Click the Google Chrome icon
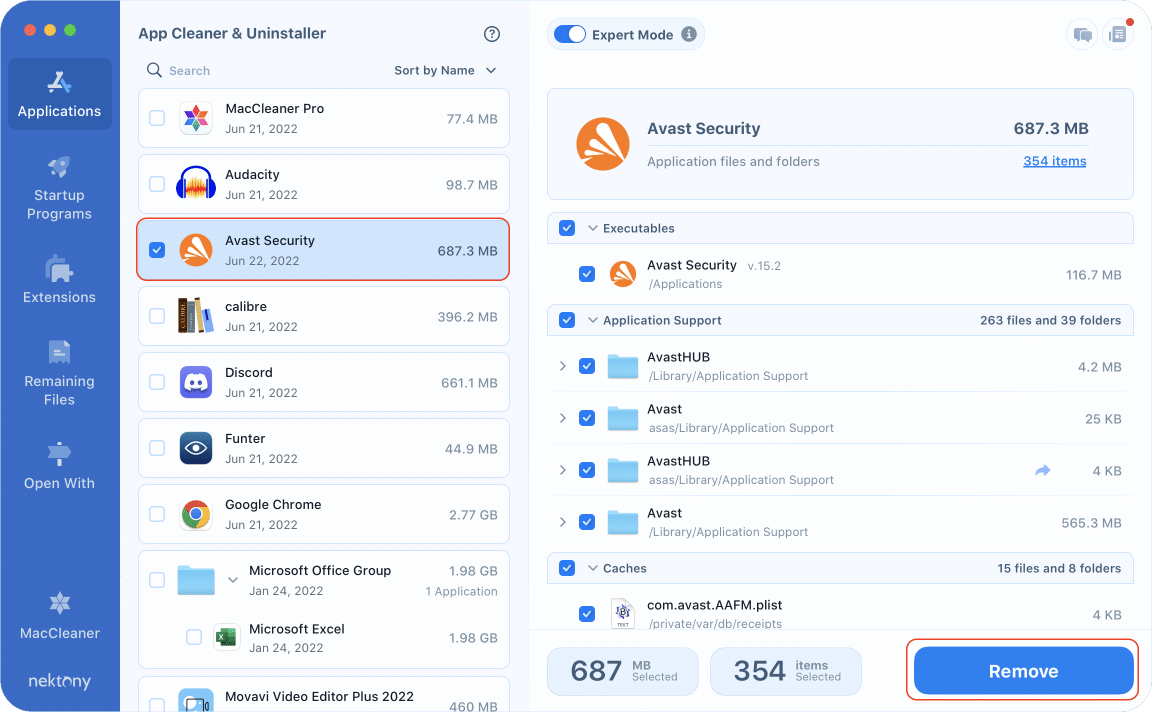Screen dimensions: 1152x712 pos(196,514)
